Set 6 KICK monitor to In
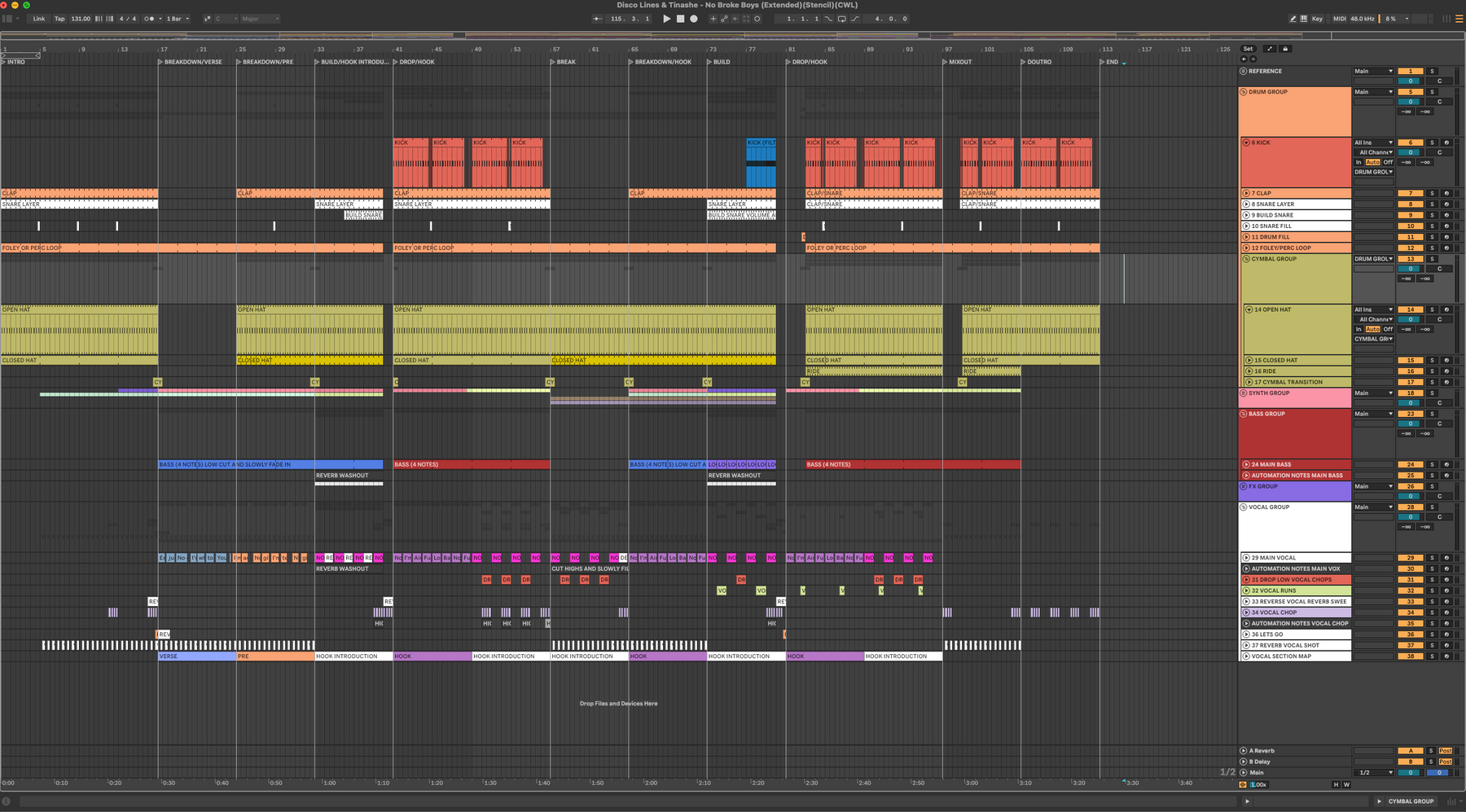 [x=1358, y=162]
